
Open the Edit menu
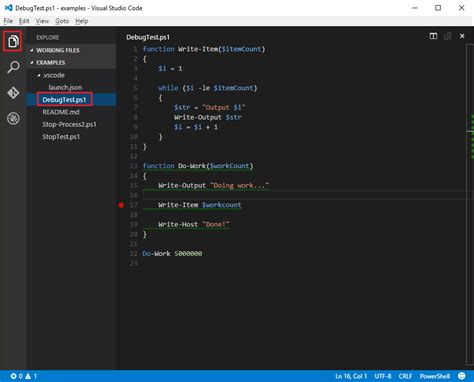(24, 21)
